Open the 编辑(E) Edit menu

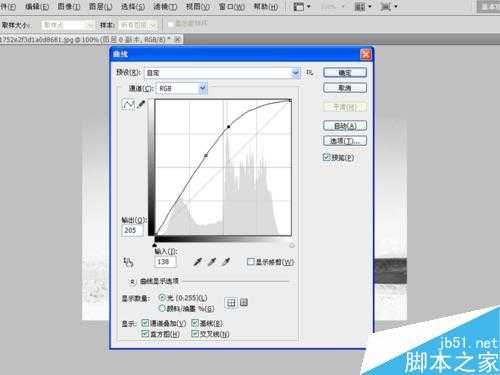[x=37, y=6]
